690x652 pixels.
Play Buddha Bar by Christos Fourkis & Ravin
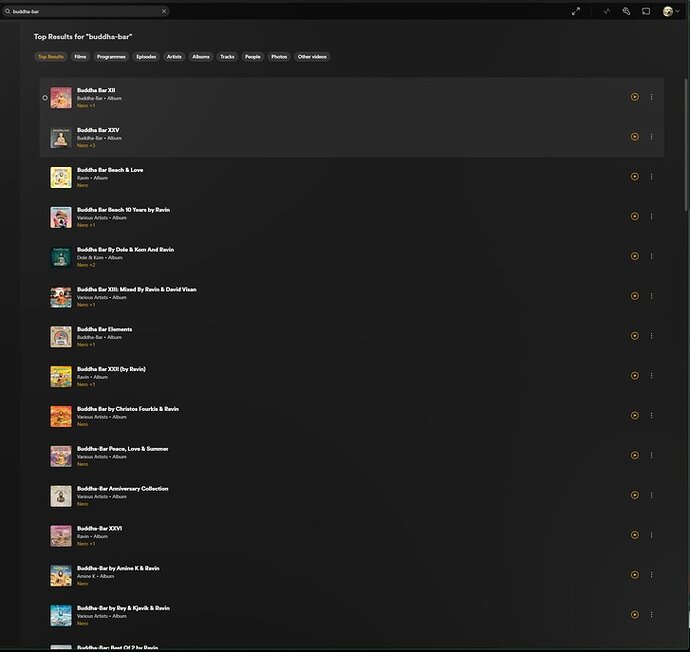pyautogui.click(x=635, y=415)
